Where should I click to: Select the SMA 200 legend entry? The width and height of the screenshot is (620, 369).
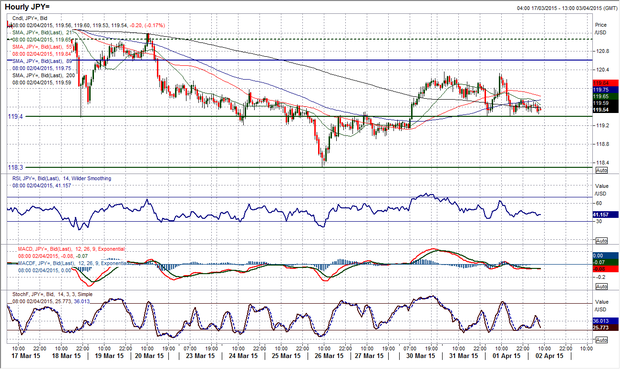(x=43, y=75)
